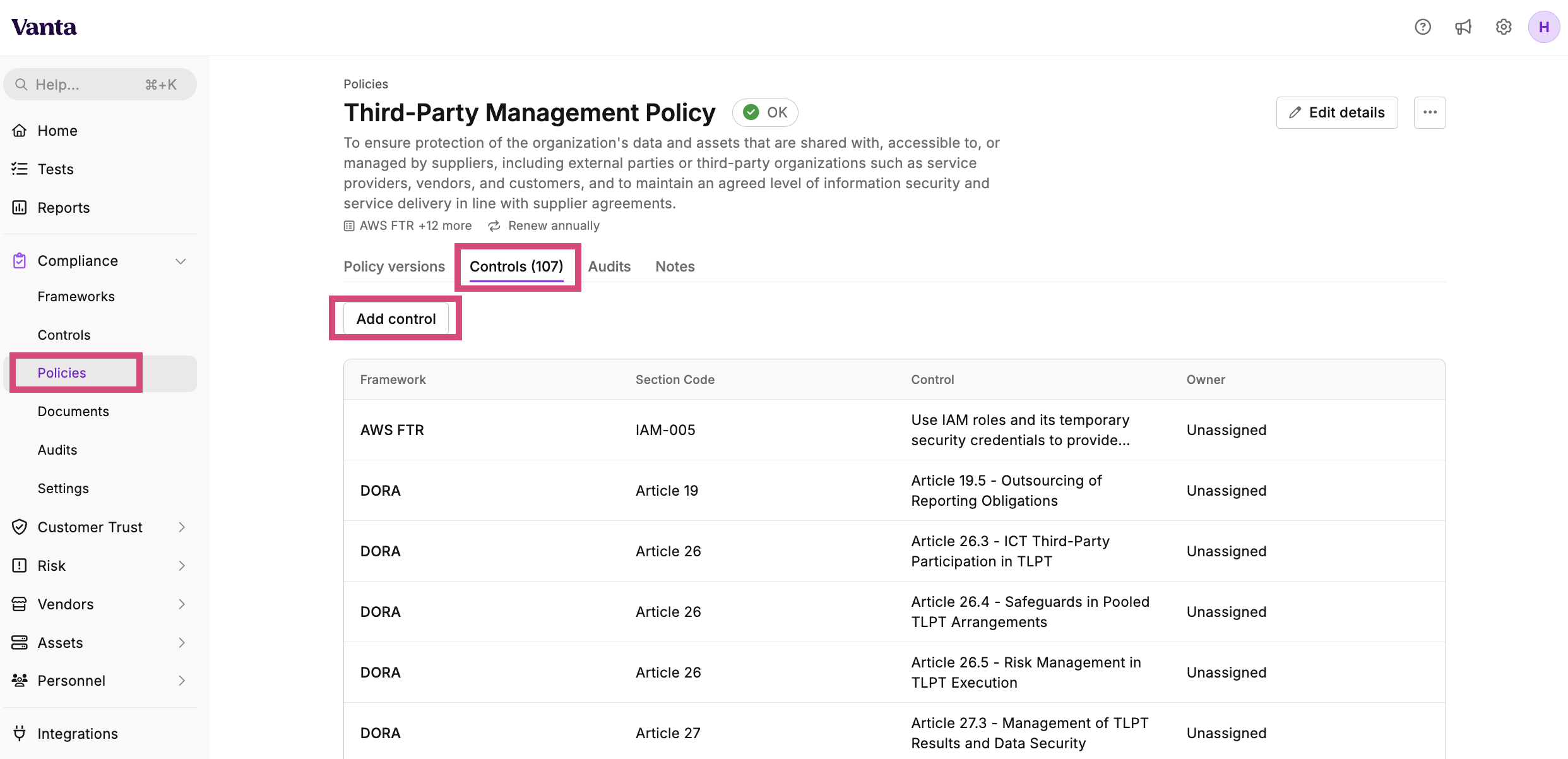The height and width of the screenshot is (759, 1568).
Task: Click the renew cycle icon
Action: coord(494,226)
